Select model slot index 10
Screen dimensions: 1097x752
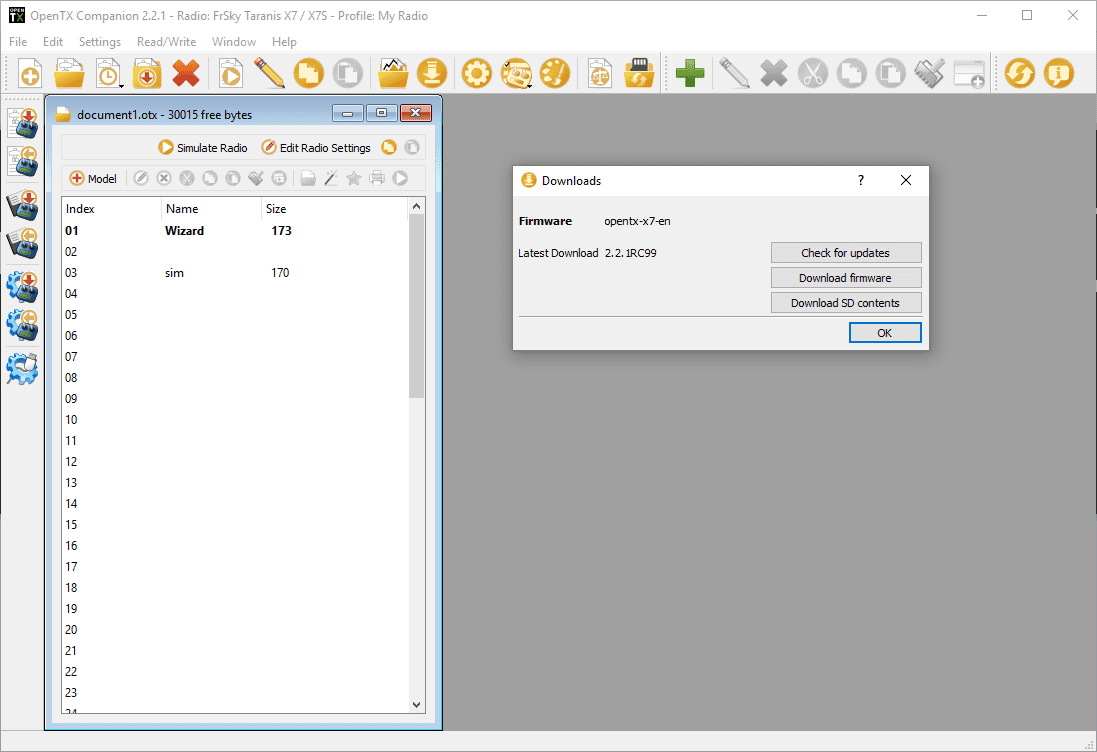click(x=234, y=420)
